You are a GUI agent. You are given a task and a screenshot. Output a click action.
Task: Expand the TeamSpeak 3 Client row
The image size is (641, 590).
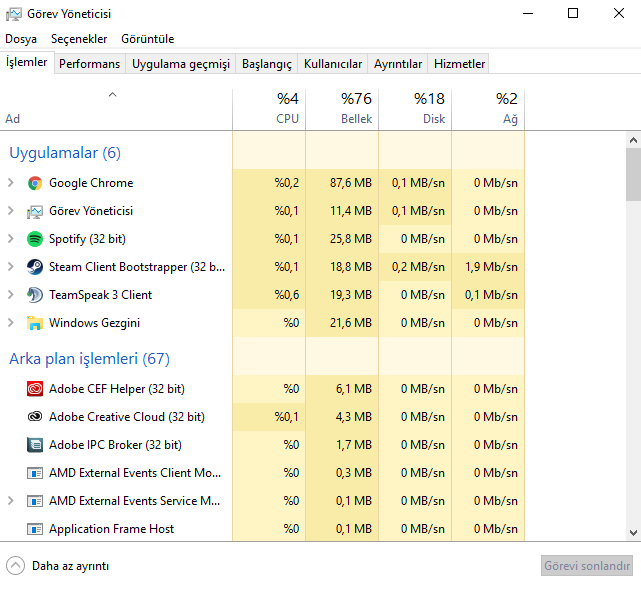pos(11,295)
